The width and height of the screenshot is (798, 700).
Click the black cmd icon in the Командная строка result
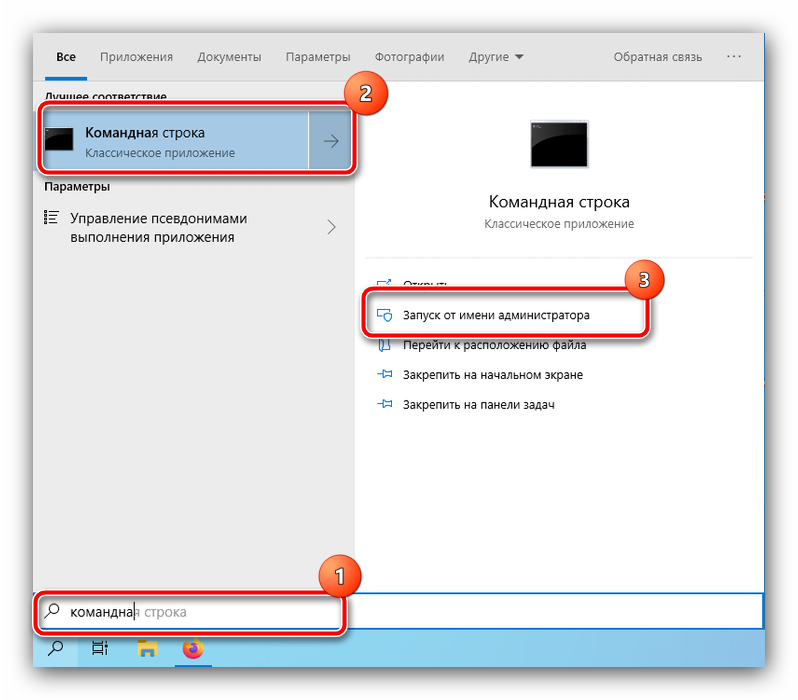pos(59,139)
